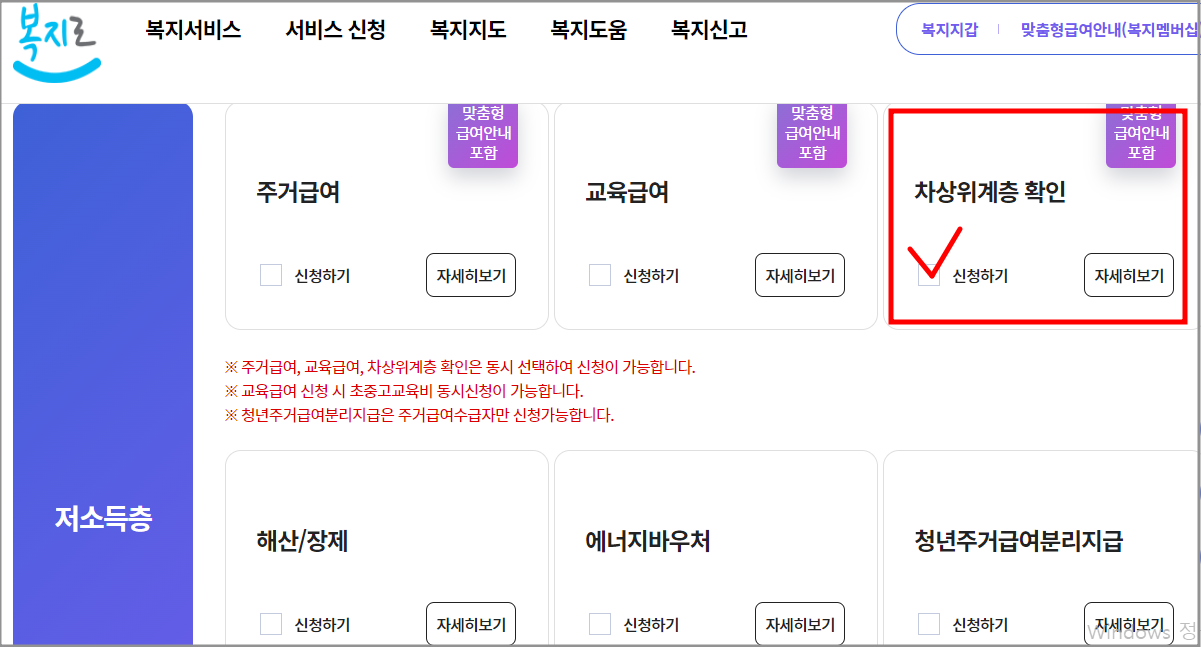Check 신청하기 for 청년주거급여분리지급
The image size is (1201, 647).
pos(929,623)
